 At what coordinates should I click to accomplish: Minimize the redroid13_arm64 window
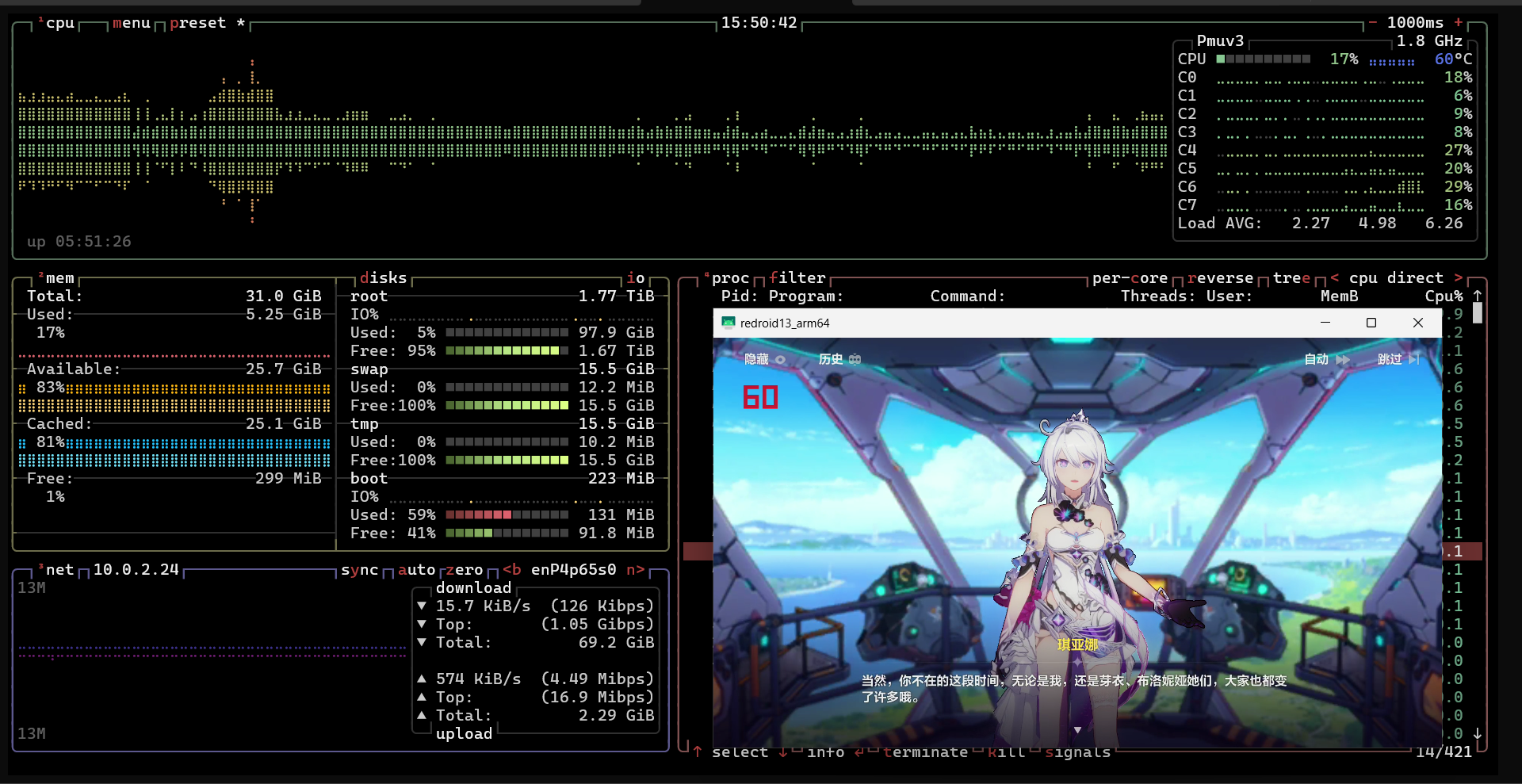[x=1325, y=323]
